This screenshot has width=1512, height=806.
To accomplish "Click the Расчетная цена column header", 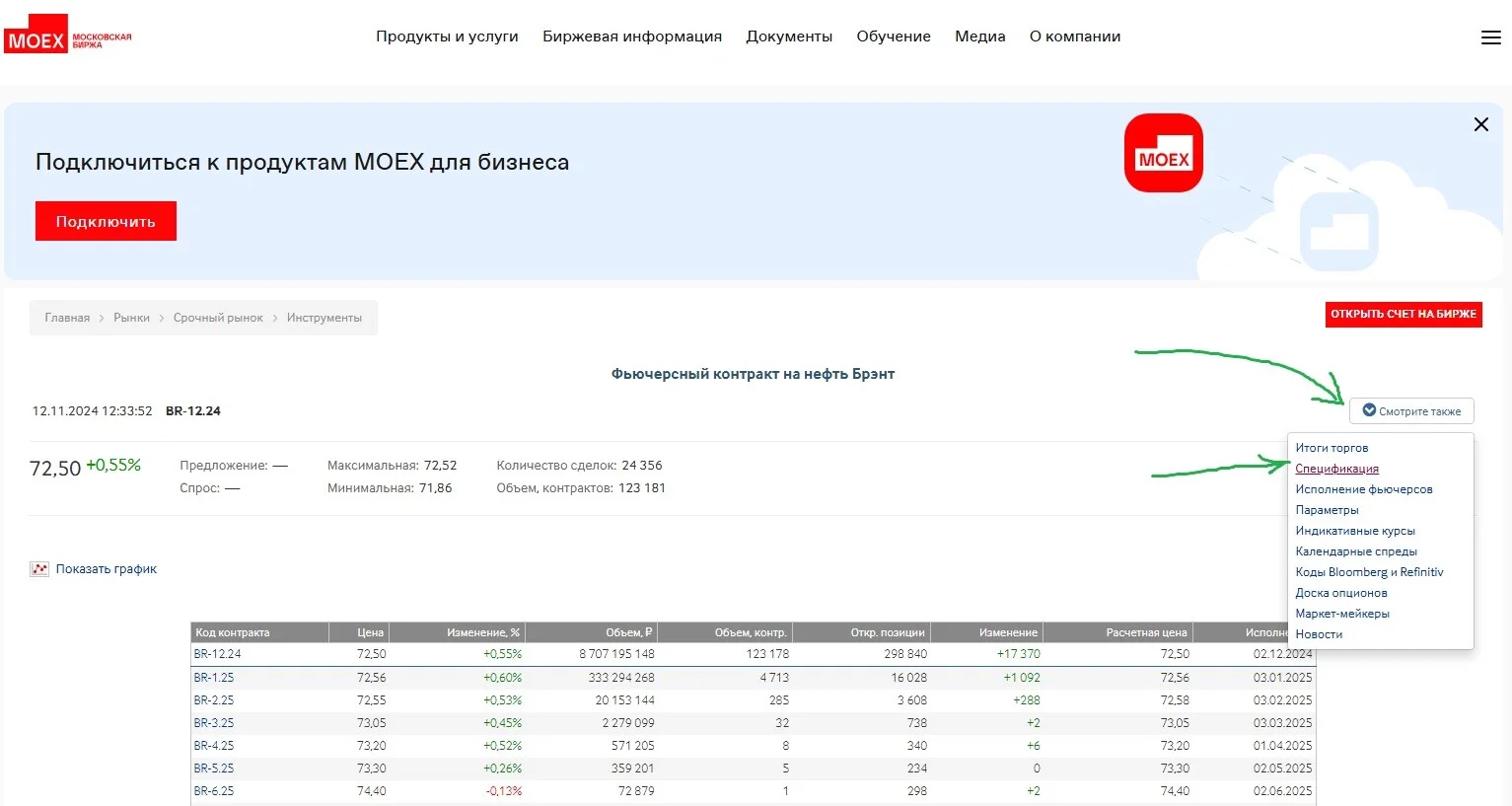I will click(x=1117, y=632).
